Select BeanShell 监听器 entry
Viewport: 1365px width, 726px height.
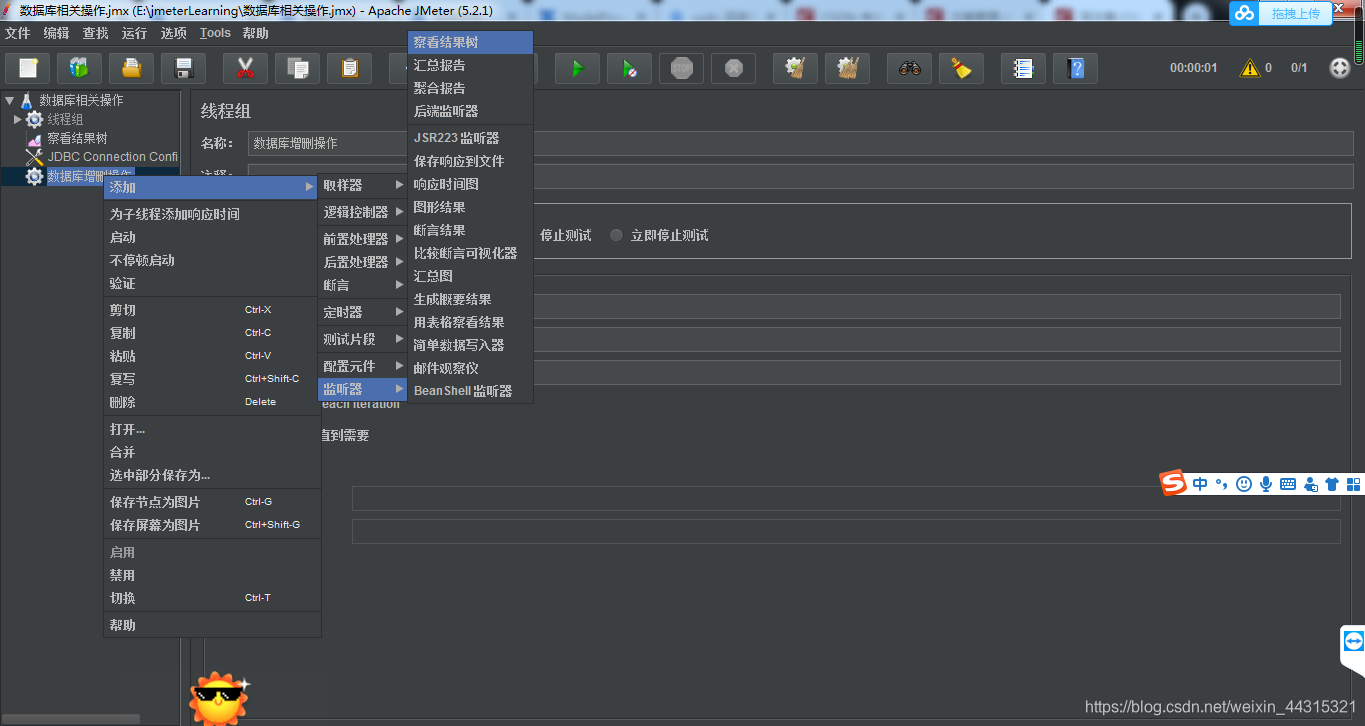pyautogui.click(x=470, y=391)
